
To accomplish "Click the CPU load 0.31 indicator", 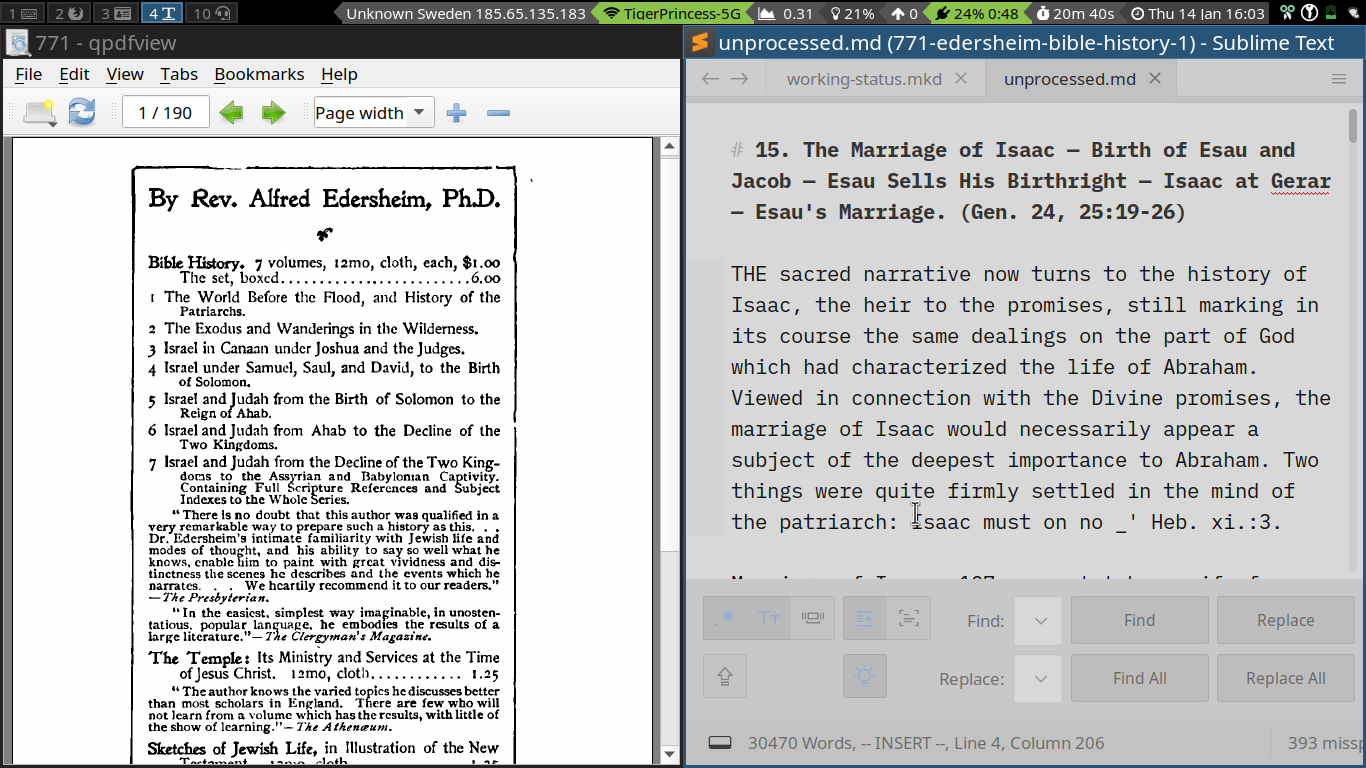I will (x=786, y=13).
